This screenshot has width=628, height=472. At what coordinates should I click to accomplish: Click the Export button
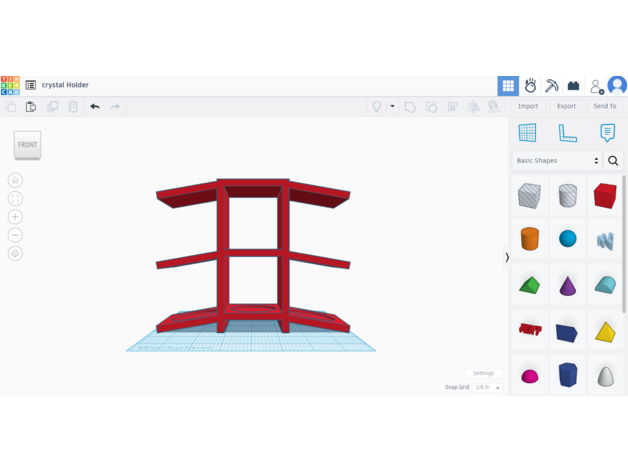pyautogui.click(x=566, y=106)
